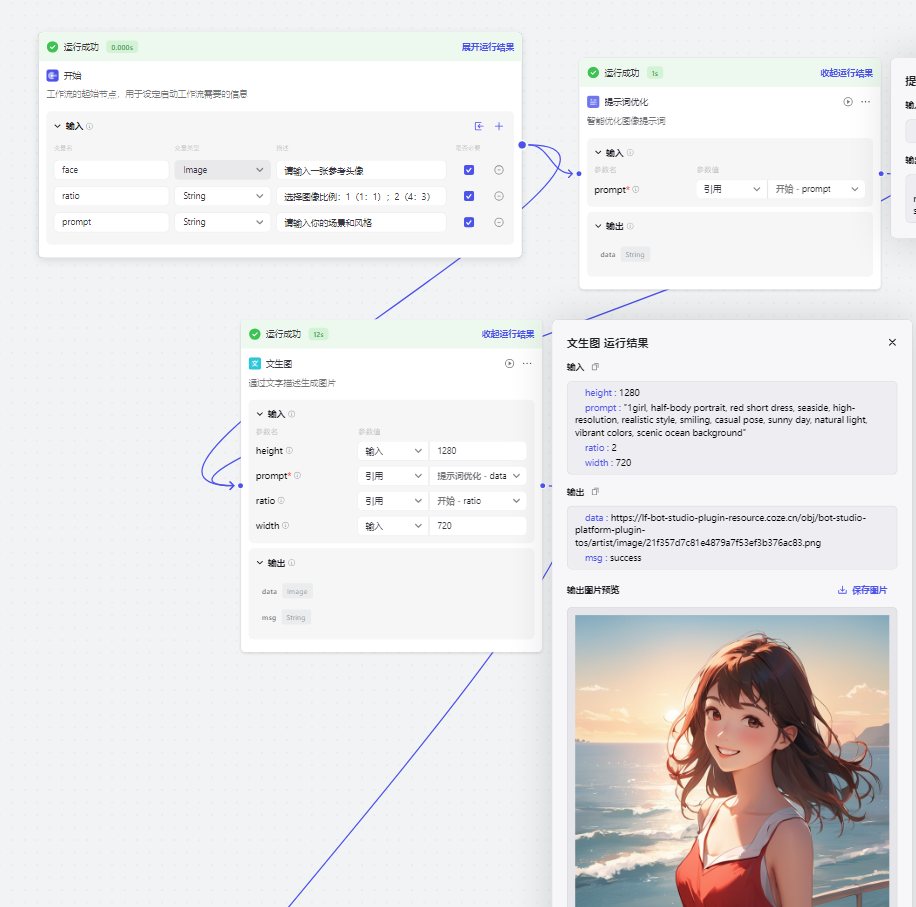Show info tooltip for 提示词优化 输出

click(x=630, y=226)
